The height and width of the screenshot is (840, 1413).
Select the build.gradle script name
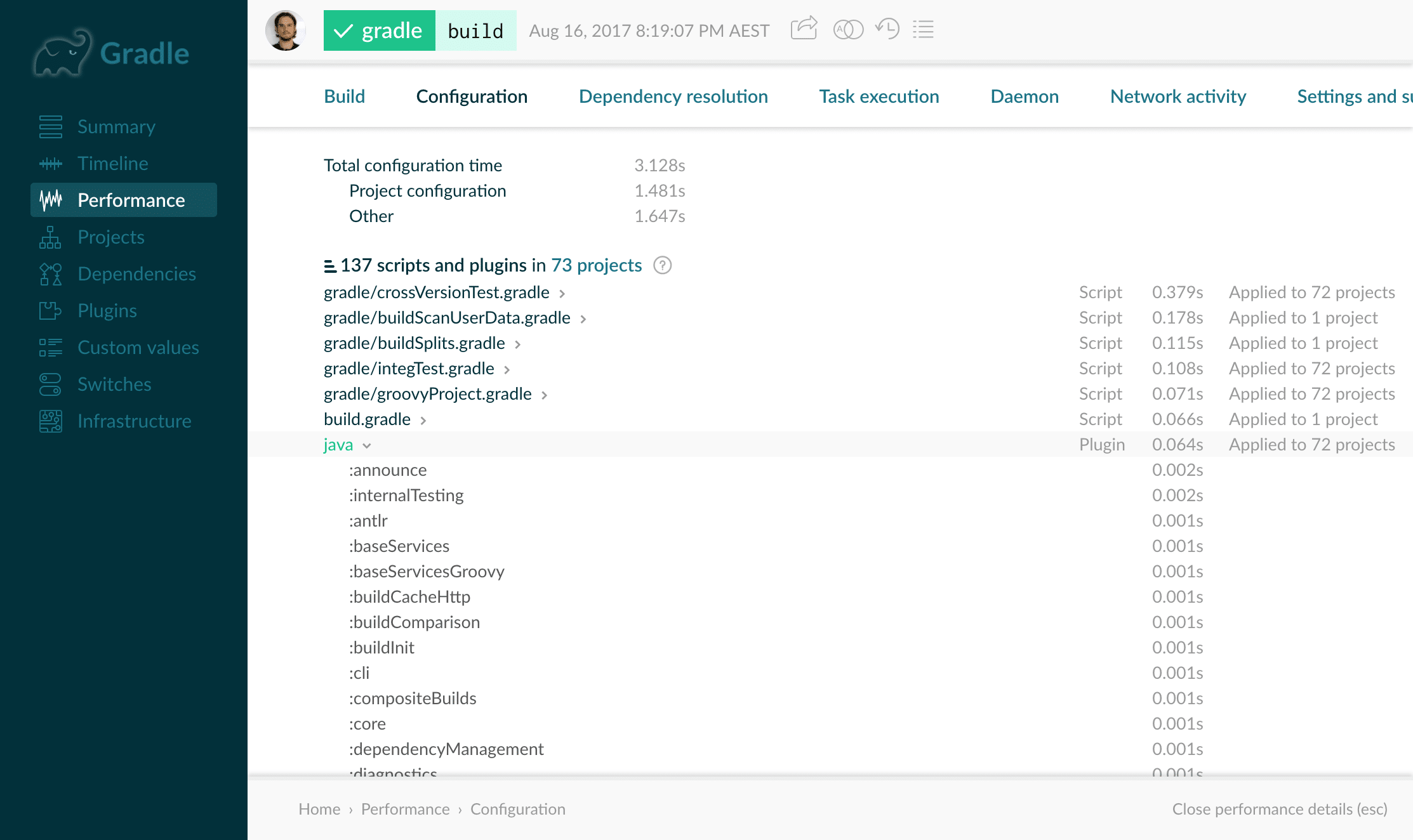pyautogui.click(x=367, y=419)
